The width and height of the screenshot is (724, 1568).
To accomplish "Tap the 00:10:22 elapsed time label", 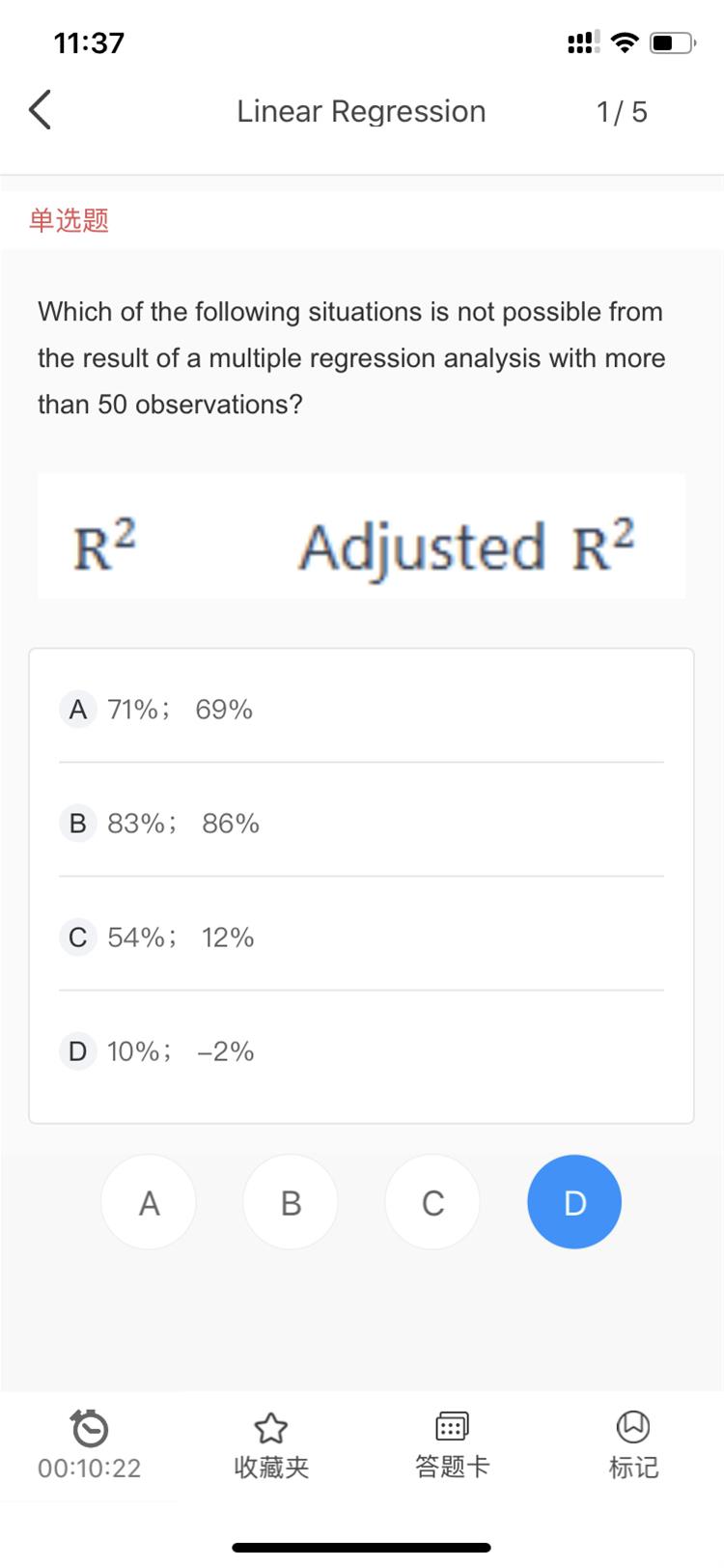I will 90,1468.
